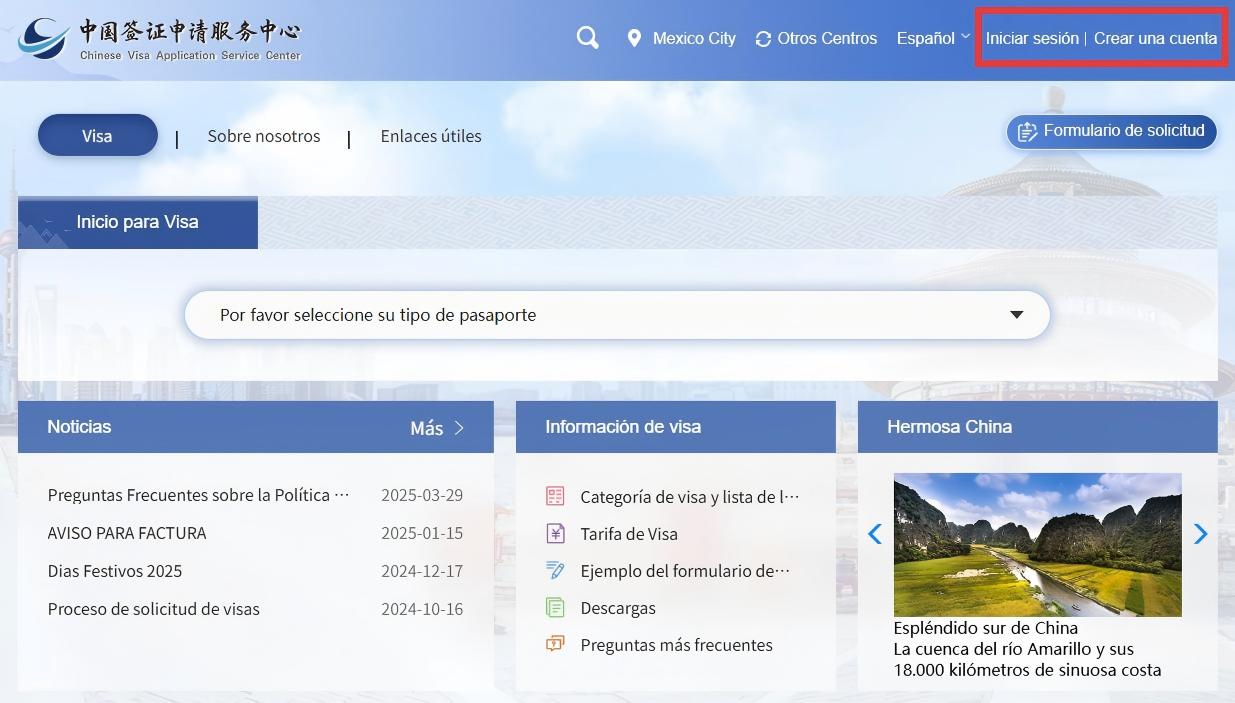
Task: Click the Formulario de solicitud button
Action: pyautogui.click(x=1111, y=131)
